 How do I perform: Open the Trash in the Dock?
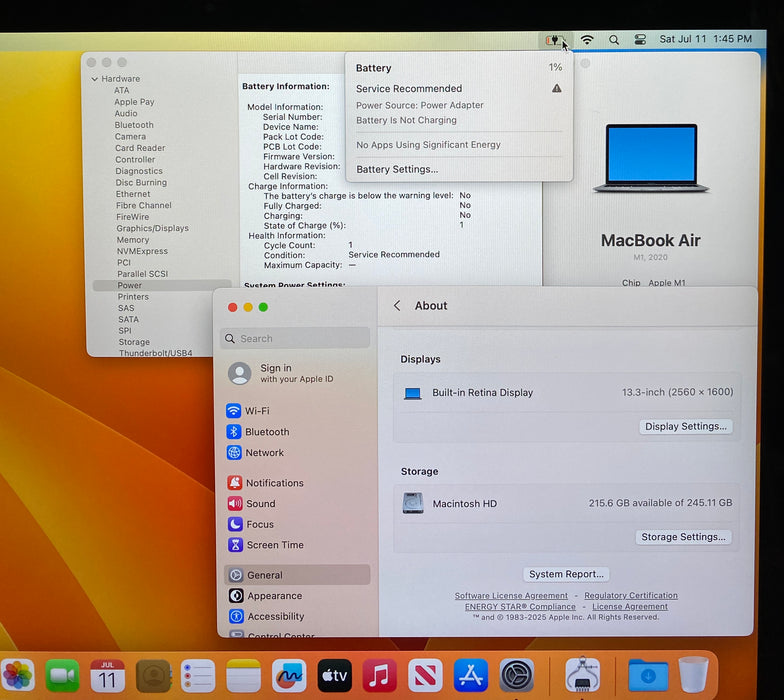coord(694,675)
